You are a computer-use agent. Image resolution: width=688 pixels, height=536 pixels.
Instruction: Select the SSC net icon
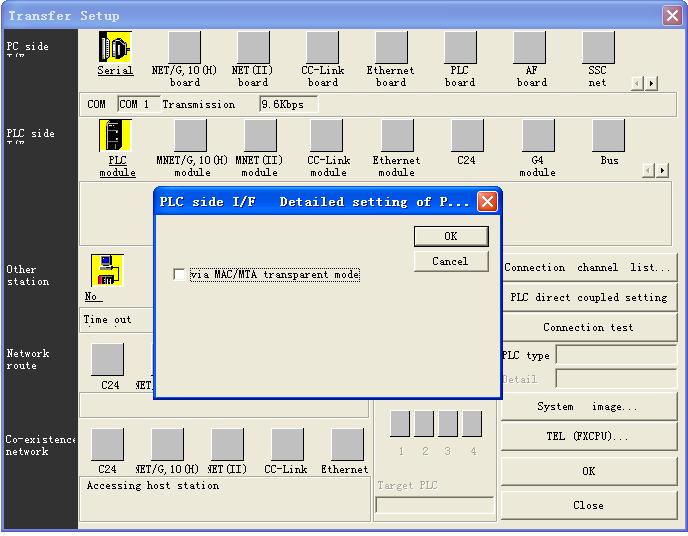pos(597,48)
